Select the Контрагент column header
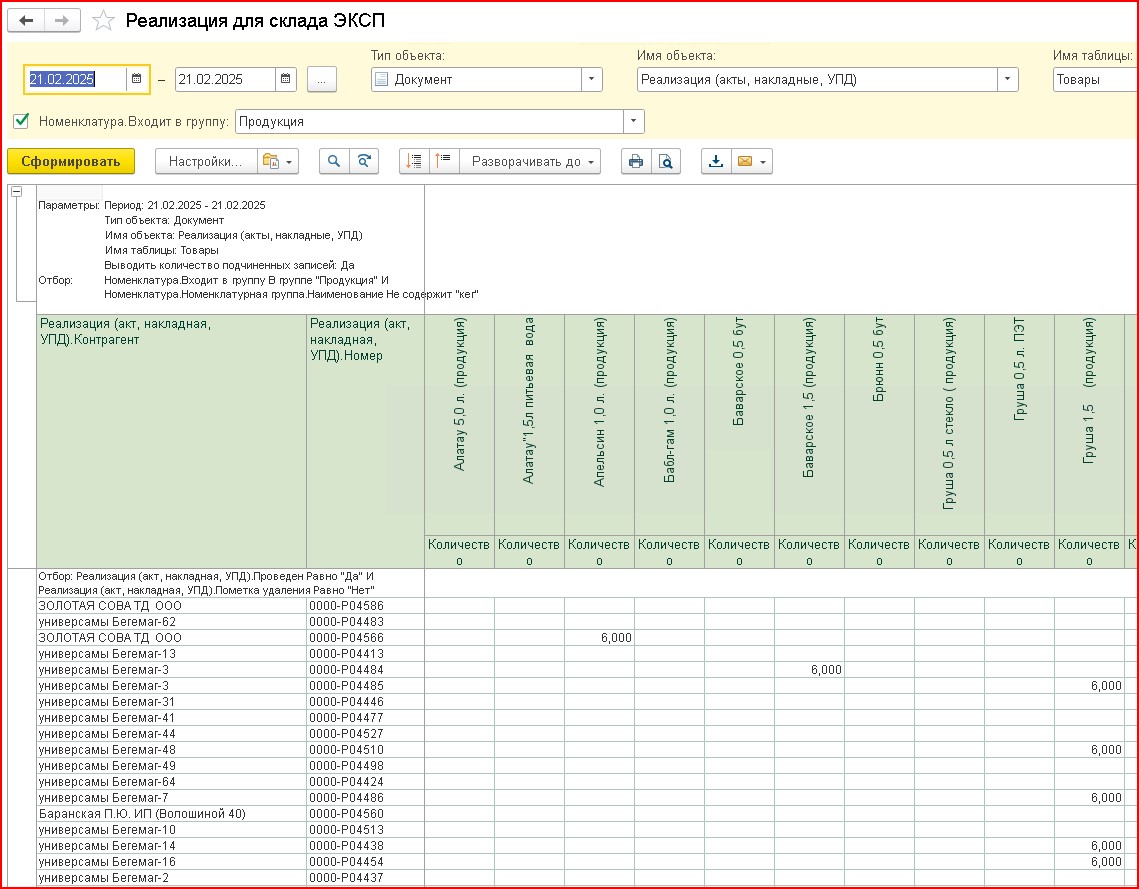The width and height of the screenshot is (1139, 889). click(171, 441)
